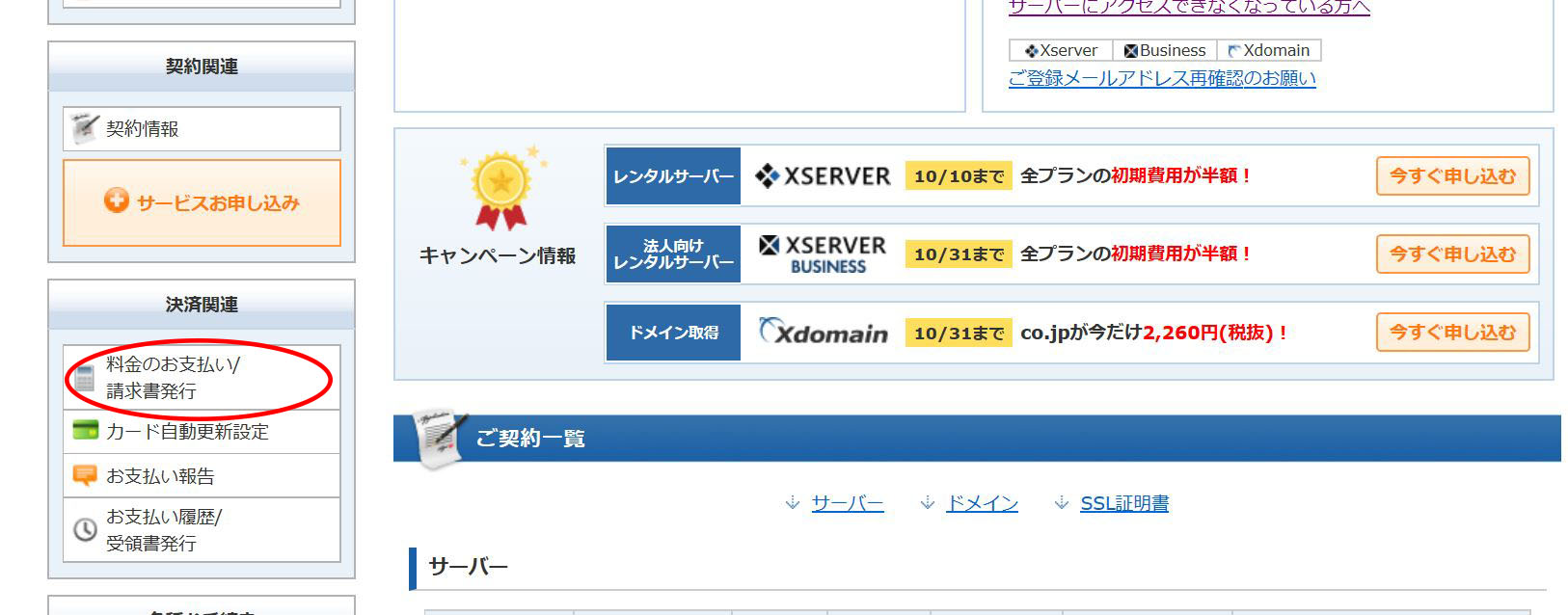This screenshot has height=615, width=1568.
Task: Open the サーバーにアクセスできなくなっている方へ link
Action: click(1189, 8)
